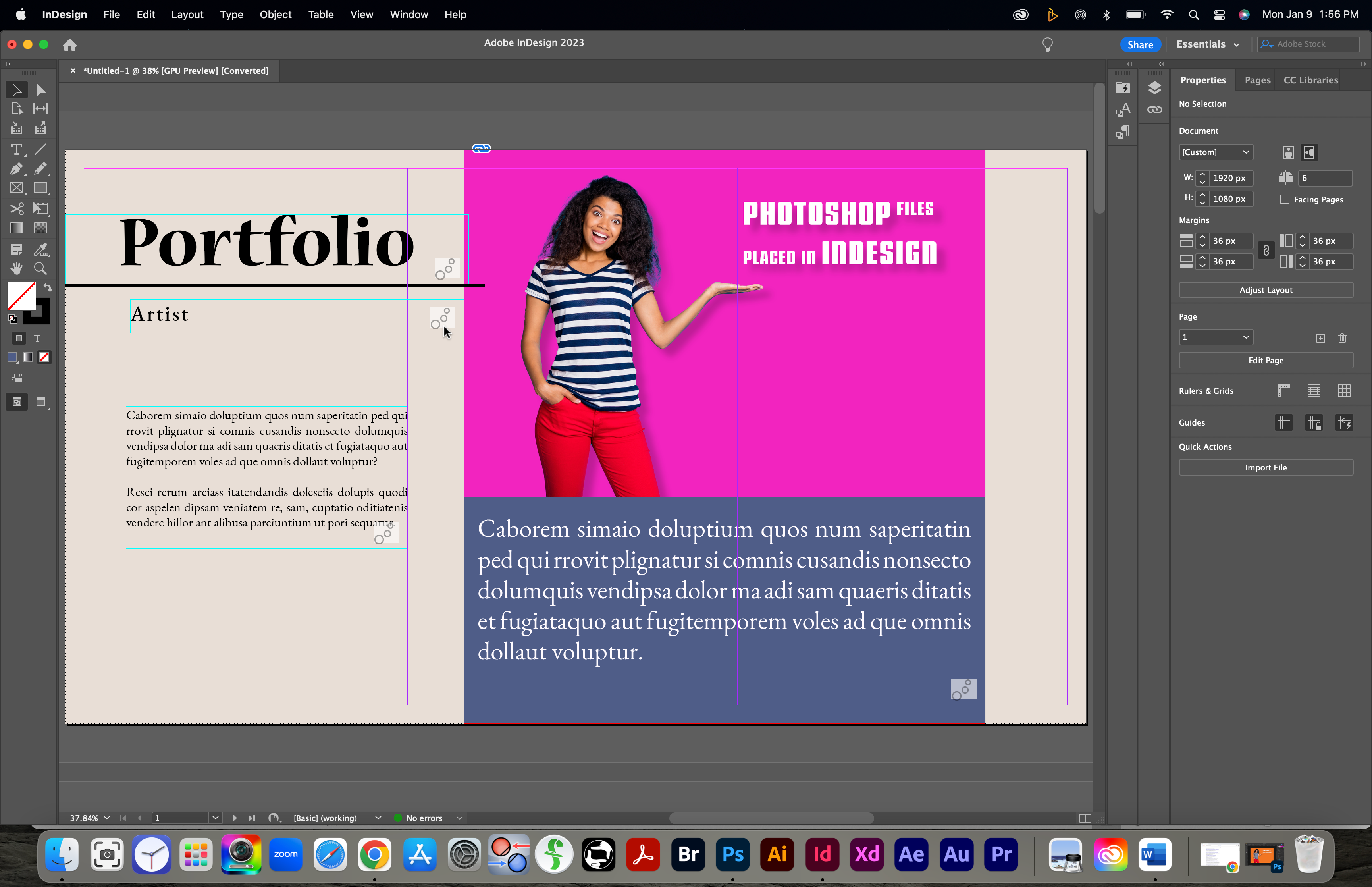The image size is (1372, 887).
Task: Formatting affects container toggle
Action: pyautogui.click(x=19, y=339)
